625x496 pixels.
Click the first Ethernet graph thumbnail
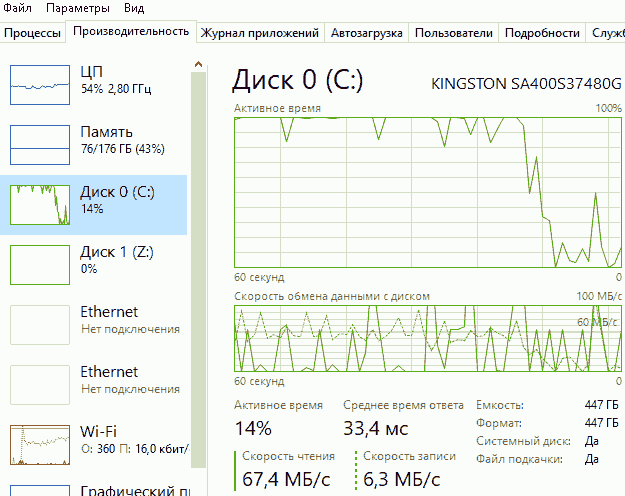pos(39,324)
